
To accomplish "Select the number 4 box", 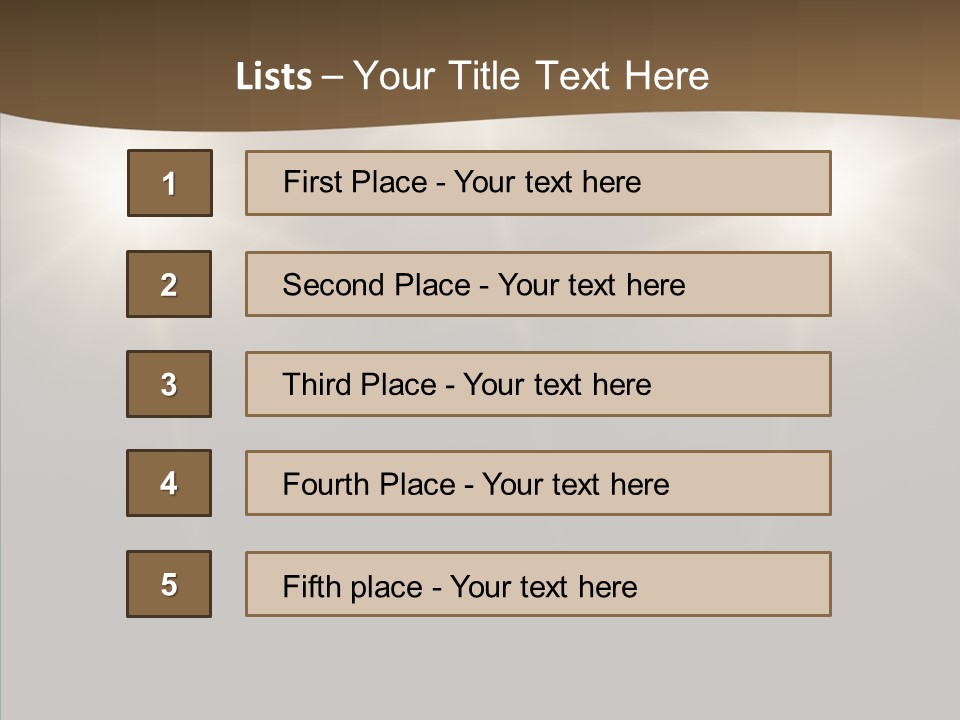I will pyautogui.click(x=169, y=483).
